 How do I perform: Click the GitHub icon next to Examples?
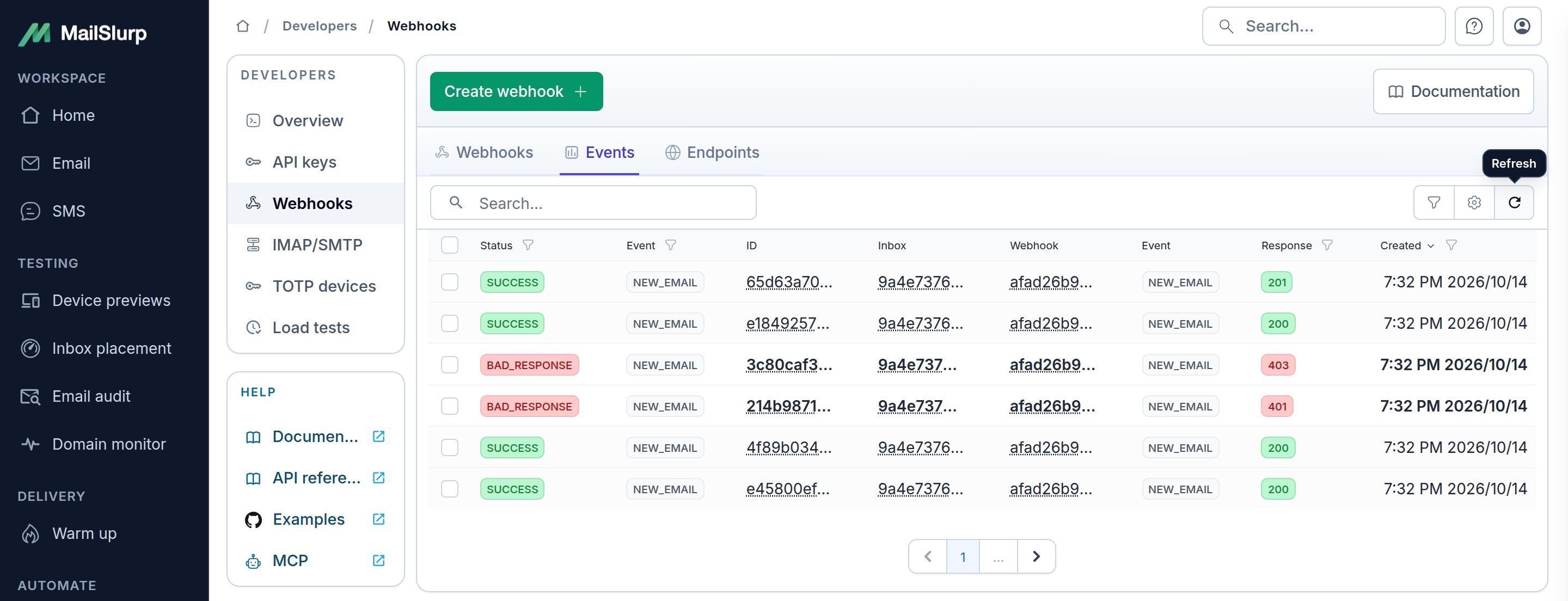tap(253, 519)
